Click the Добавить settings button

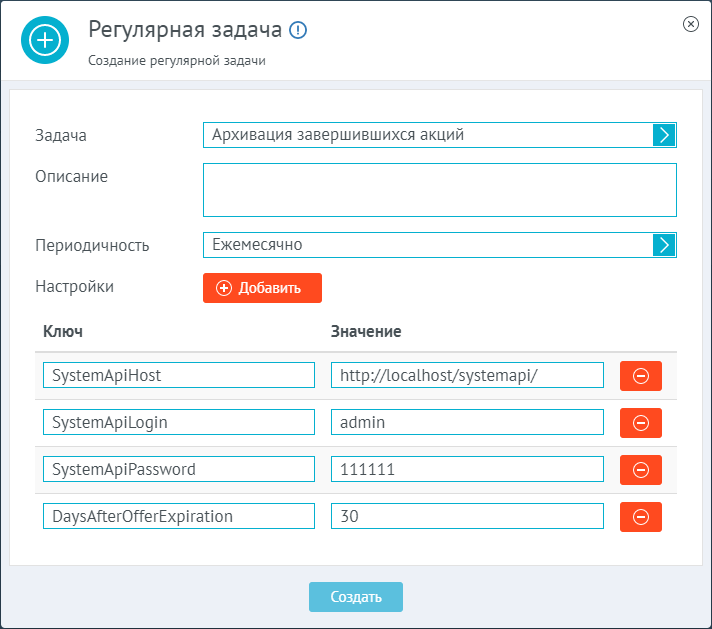(x=262, y=288)
